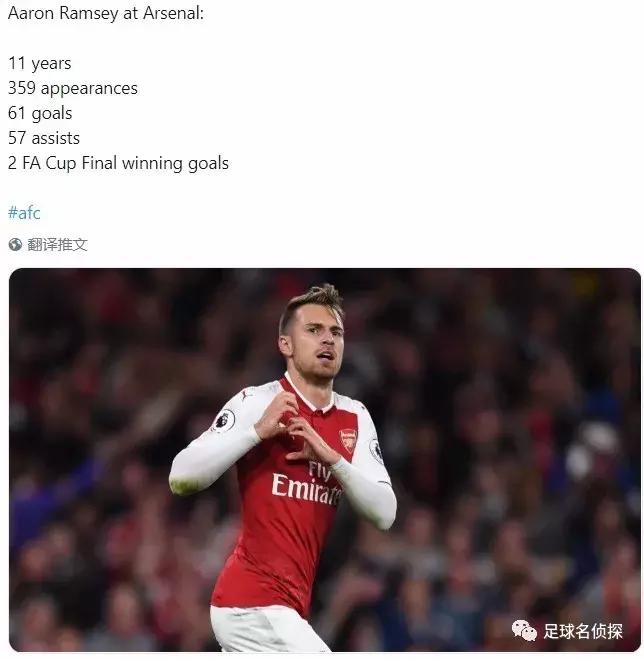Click the Premier League badge on the left-hand sleeve
This screenshot has height=660, width=644.
tap(223, 420)
